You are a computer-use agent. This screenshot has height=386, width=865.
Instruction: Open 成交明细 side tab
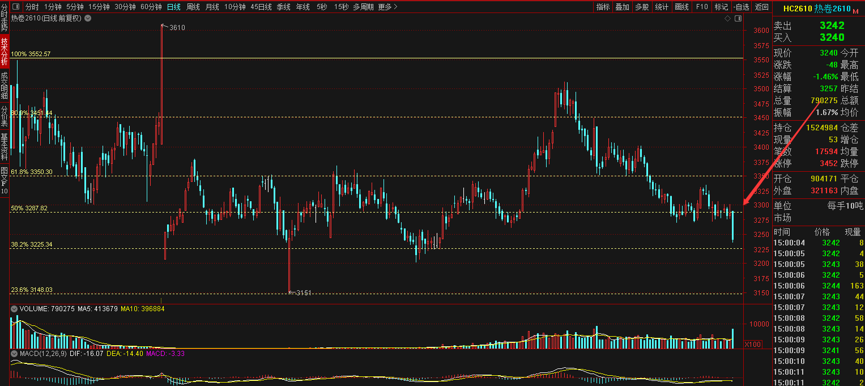4,85
